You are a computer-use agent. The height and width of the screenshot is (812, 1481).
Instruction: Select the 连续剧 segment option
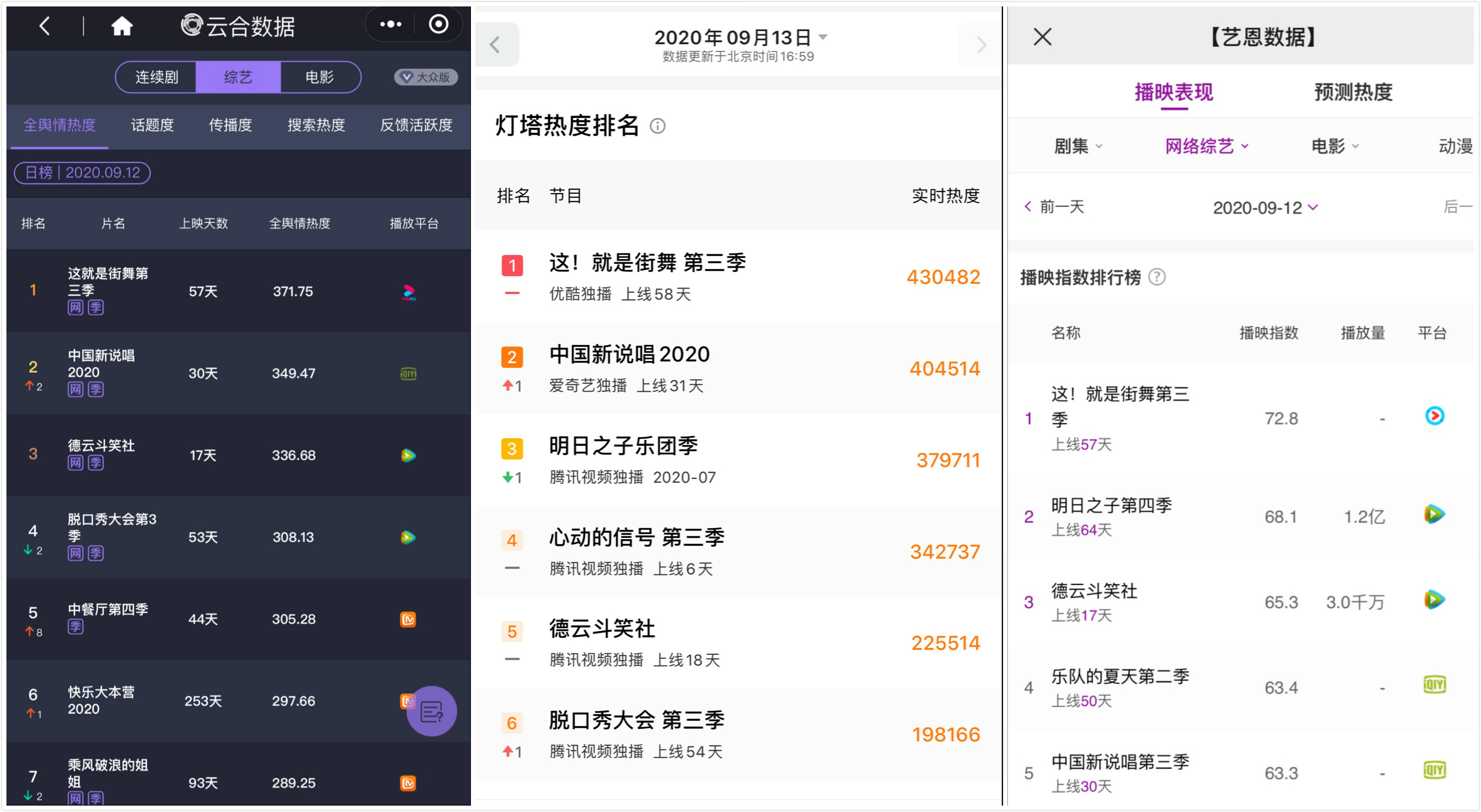[x=157, y=77]
